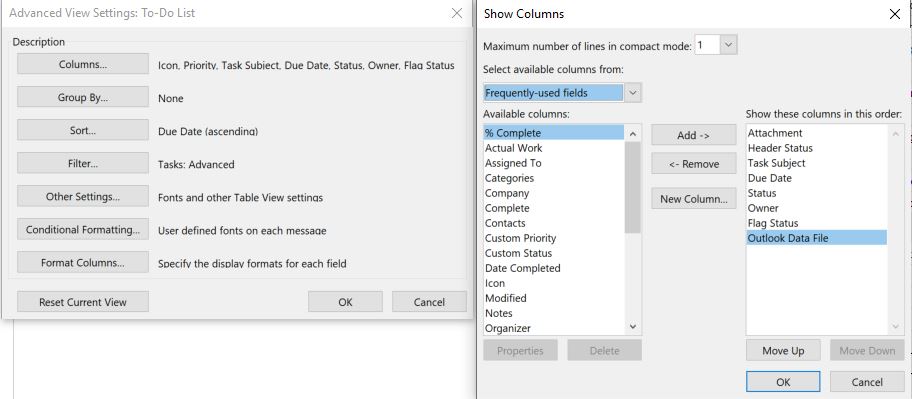This screenshot has height=399, width=912.
Task: Open the Filter... settings button
Action: click(83, 163)
